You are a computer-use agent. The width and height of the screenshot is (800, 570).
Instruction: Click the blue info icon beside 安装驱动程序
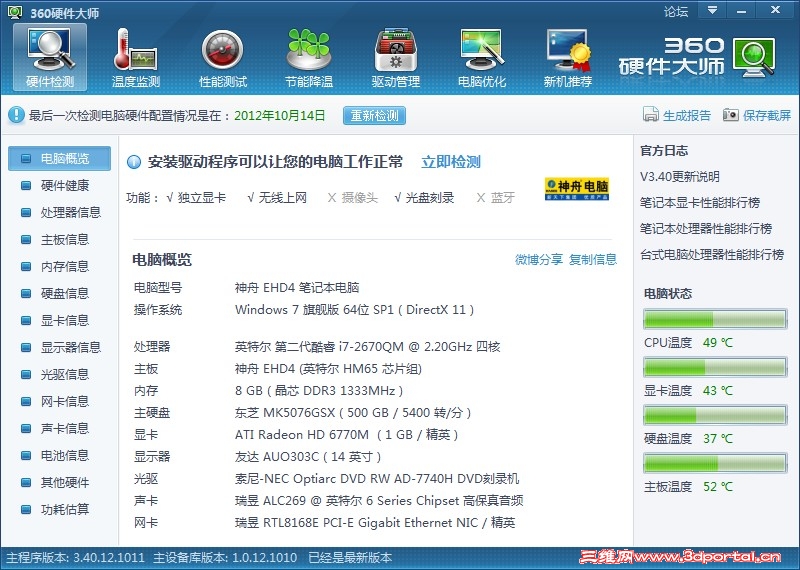point(134,162)
